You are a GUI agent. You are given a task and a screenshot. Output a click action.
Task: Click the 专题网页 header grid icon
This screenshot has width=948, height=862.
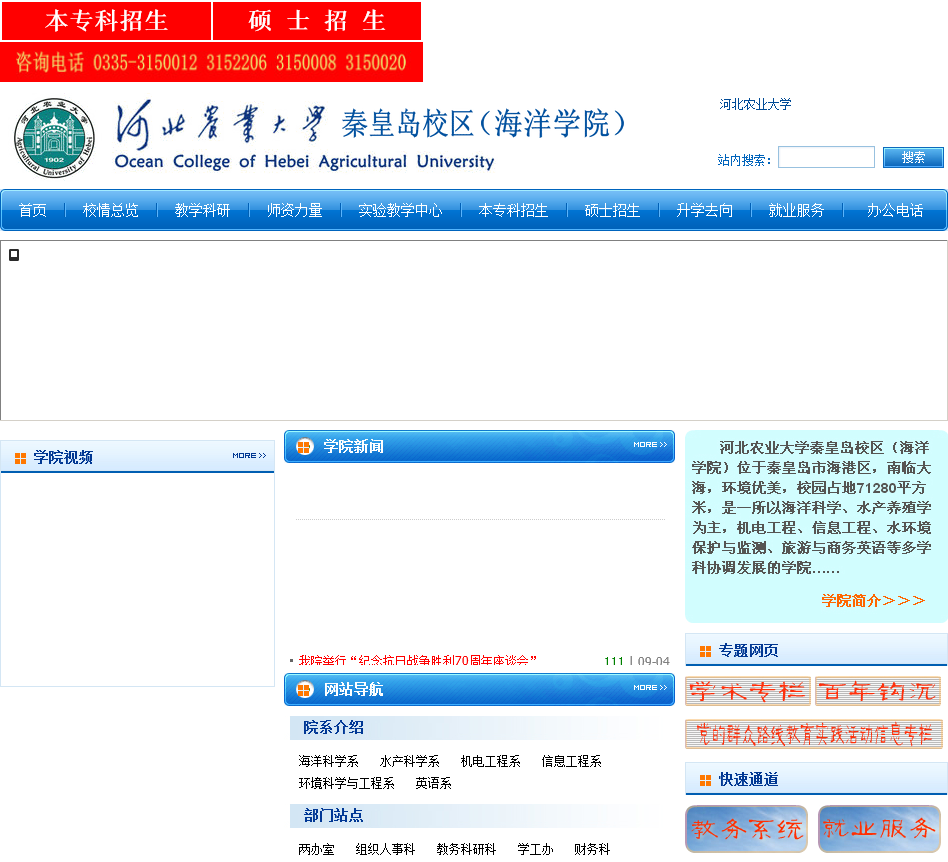[x=705, y=651]
